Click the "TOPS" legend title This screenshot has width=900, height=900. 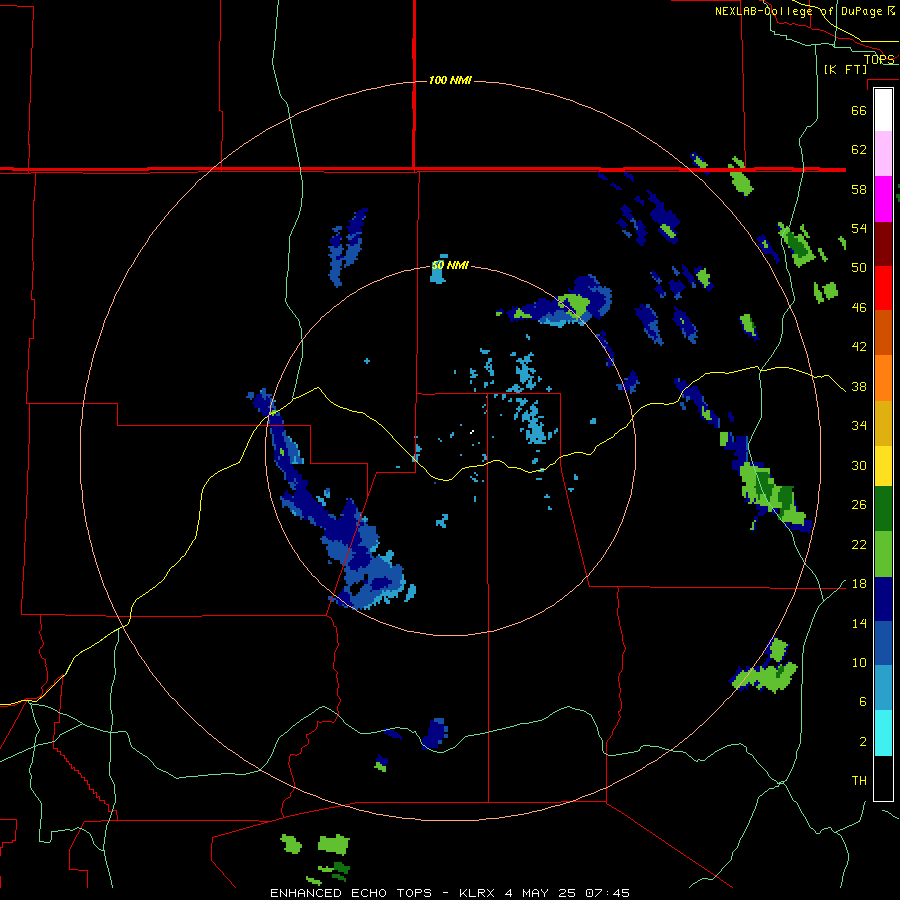tap(879, 59)
